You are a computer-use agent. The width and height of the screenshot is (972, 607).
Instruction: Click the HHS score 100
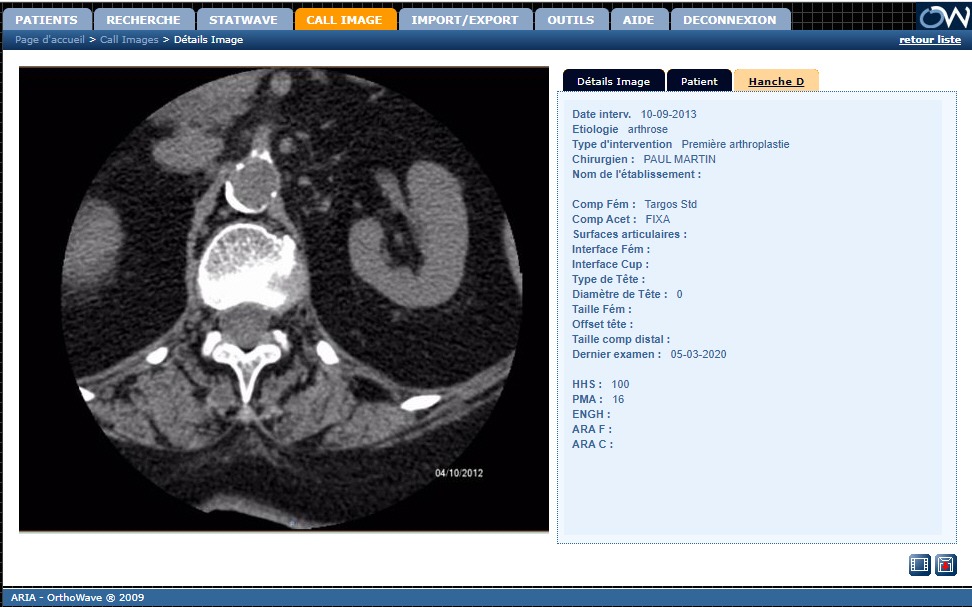620,384
